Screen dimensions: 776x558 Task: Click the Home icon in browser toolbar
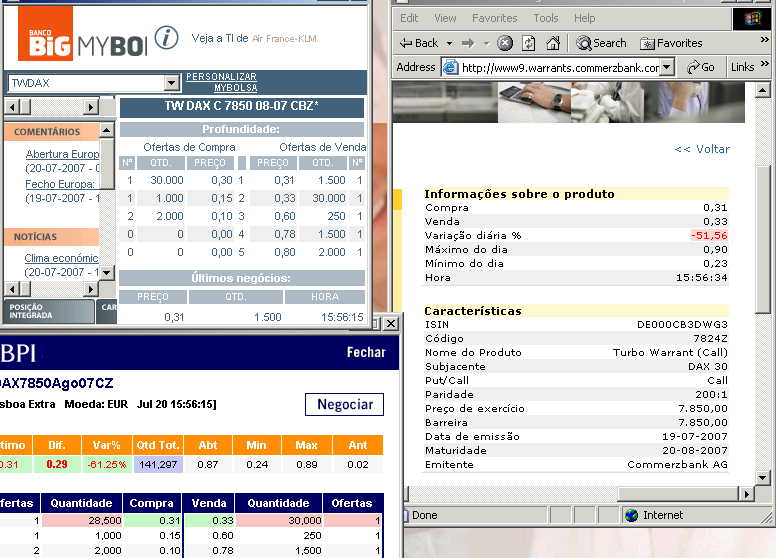pyautogui.click(x=552, y=44)
